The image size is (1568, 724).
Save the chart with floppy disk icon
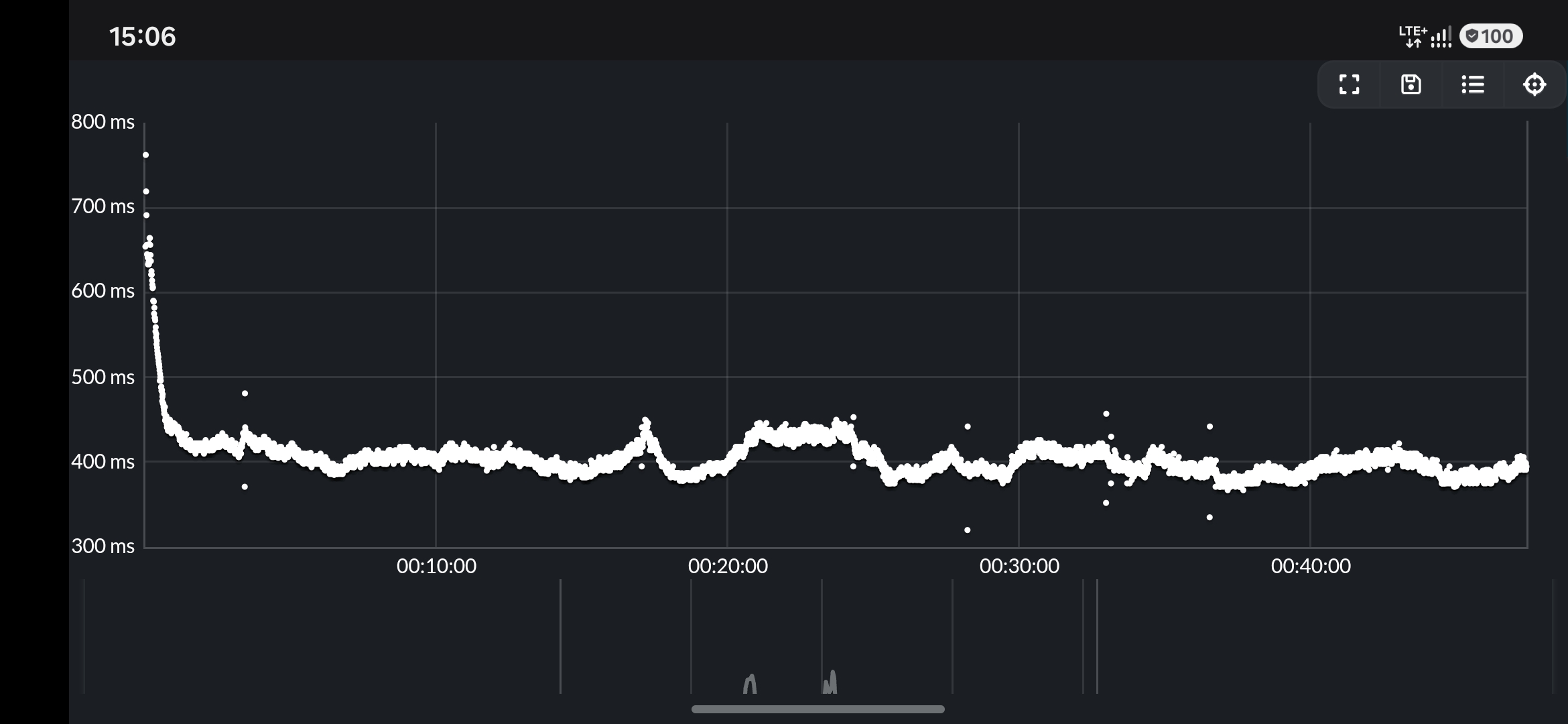tap(1411, 84)
